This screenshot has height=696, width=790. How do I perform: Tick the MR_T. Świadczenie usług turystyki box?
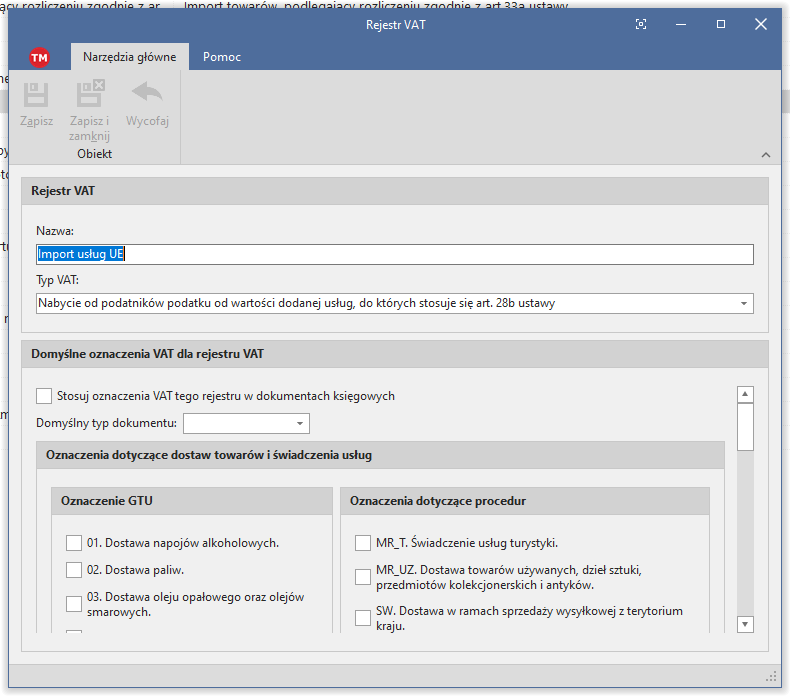click(x=363, y=543)
